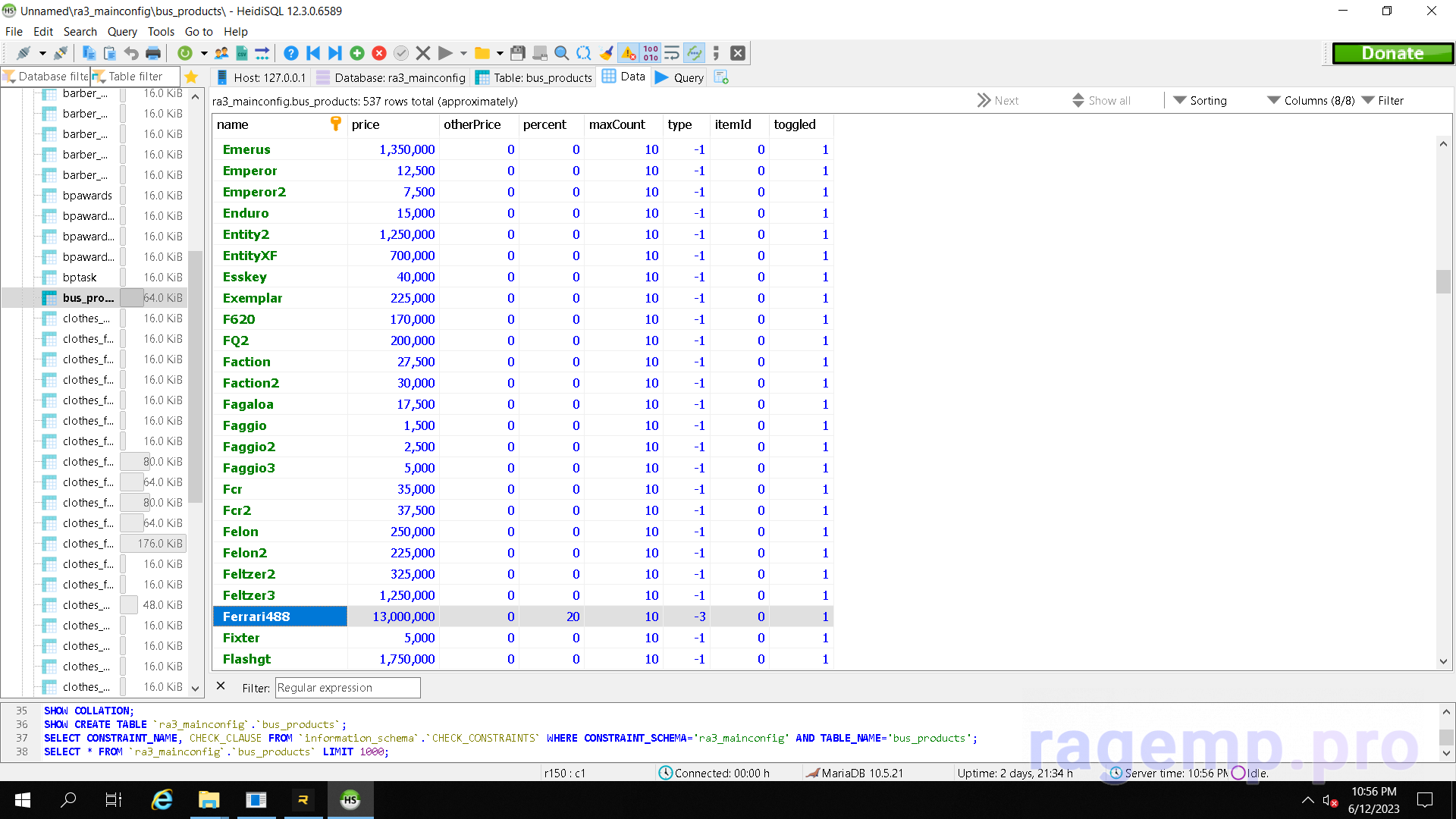Click the print icon in toolbar
The height and width of the screenshot is (819, 1456).
(153, 53)
